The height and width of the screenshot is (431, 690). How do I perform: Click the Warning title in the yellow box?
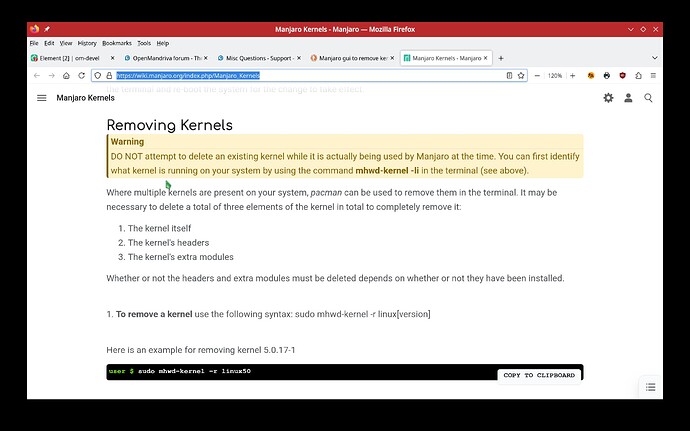click(x=127, y=142)
